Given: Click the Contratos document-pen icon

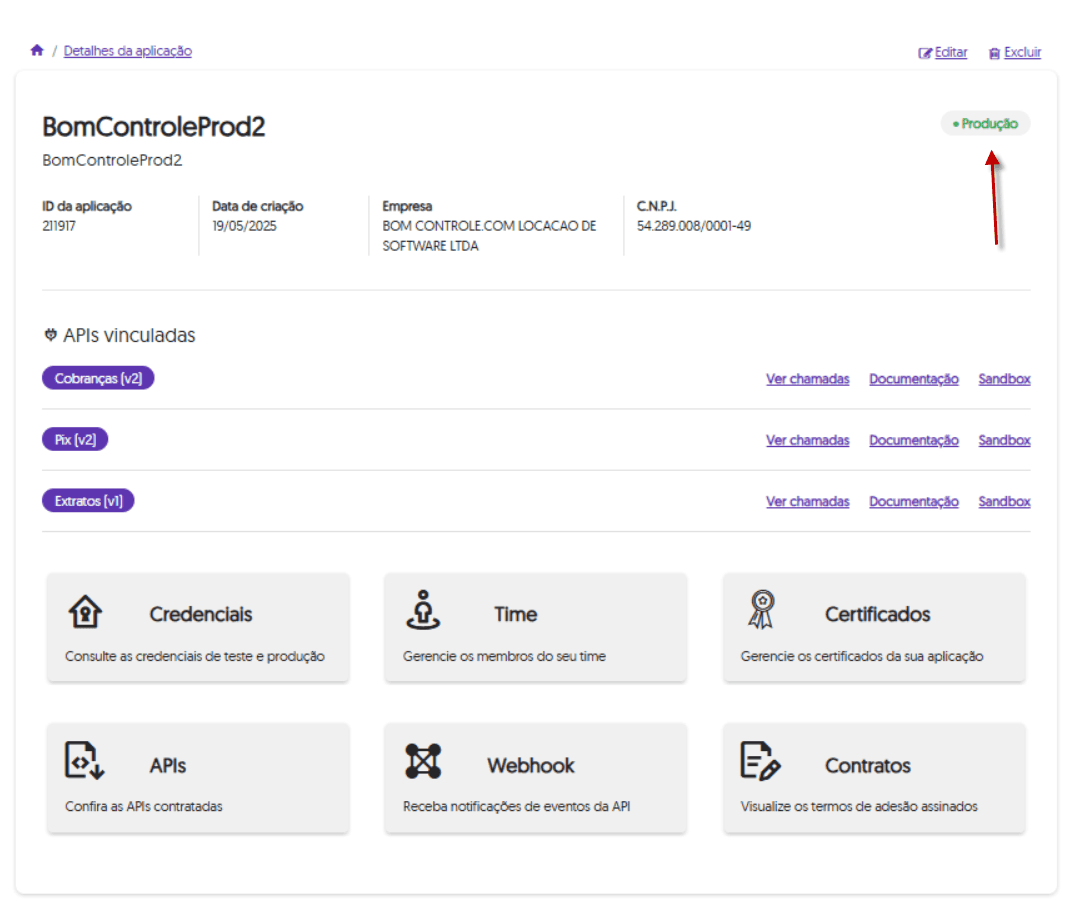Looking at the screenshot, I should 760,761.
